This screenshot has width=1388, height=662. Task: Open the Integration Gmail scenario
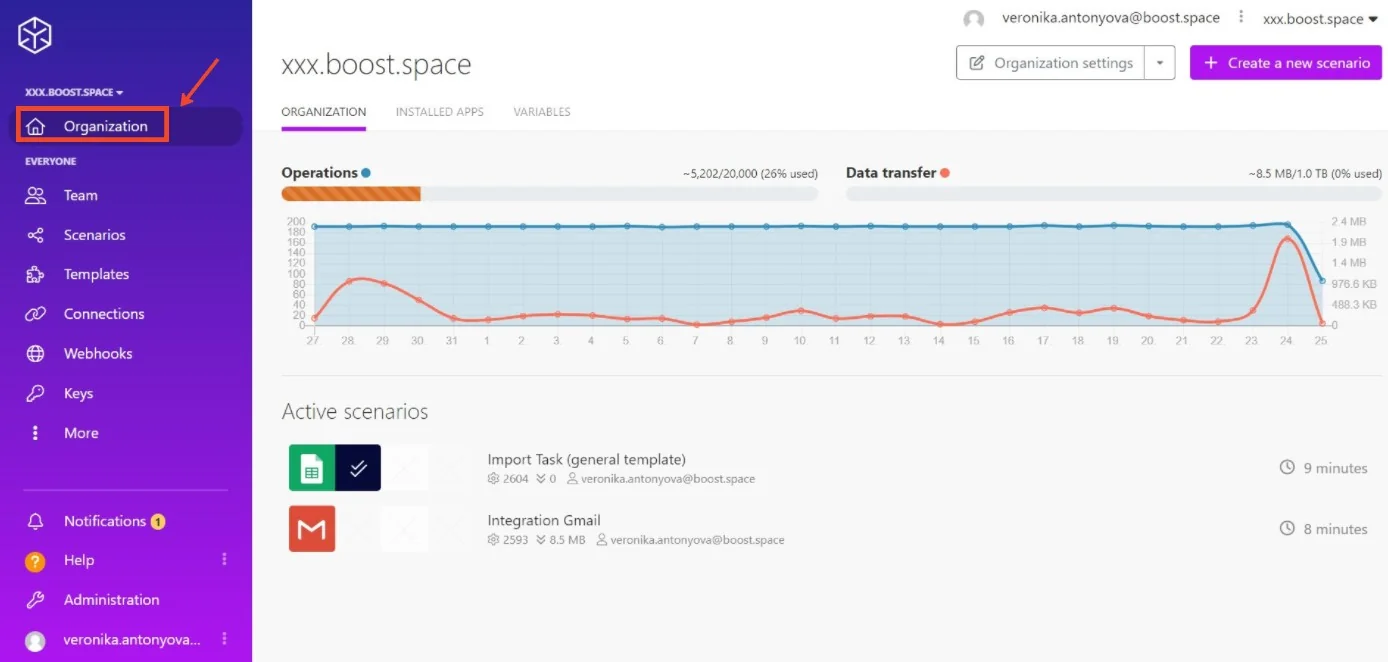click(x=544, y=521)
